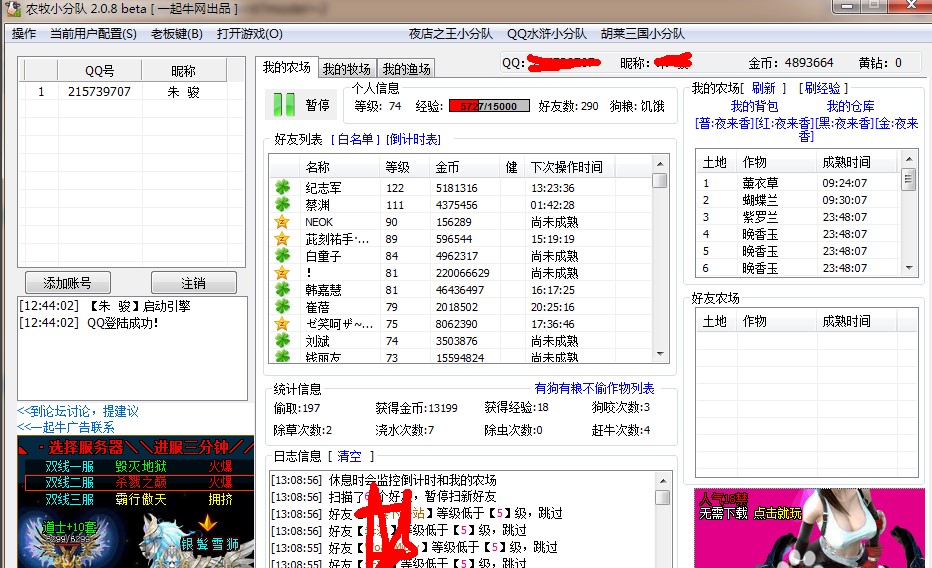Open 我的背包 link
This screenshot has height=568, width=932.
click(x=754, y=106)
